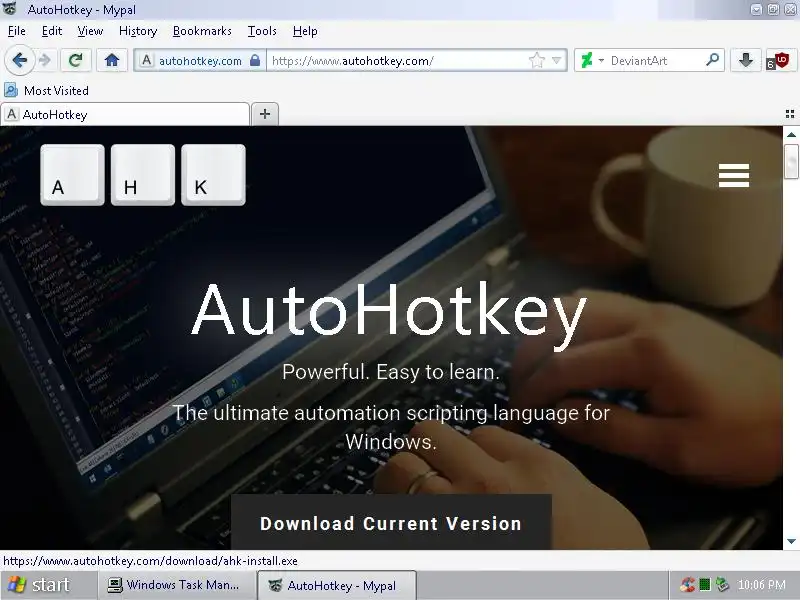Go back with the Back arrow button

click(19, 61)
